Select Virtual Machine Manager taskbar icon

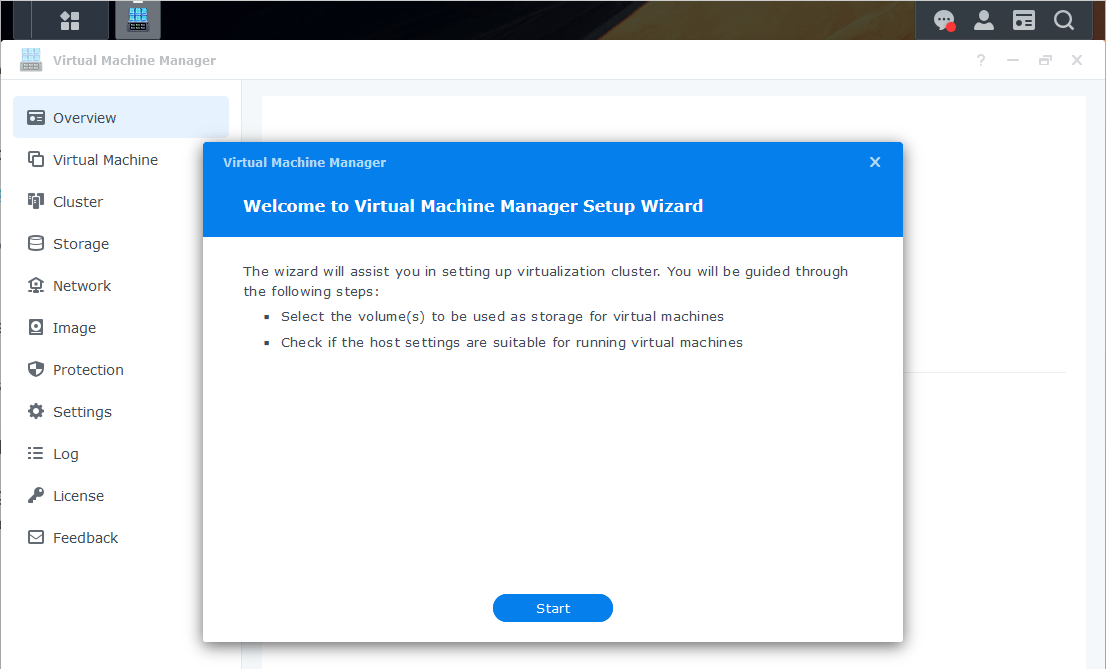click(138, 20)
